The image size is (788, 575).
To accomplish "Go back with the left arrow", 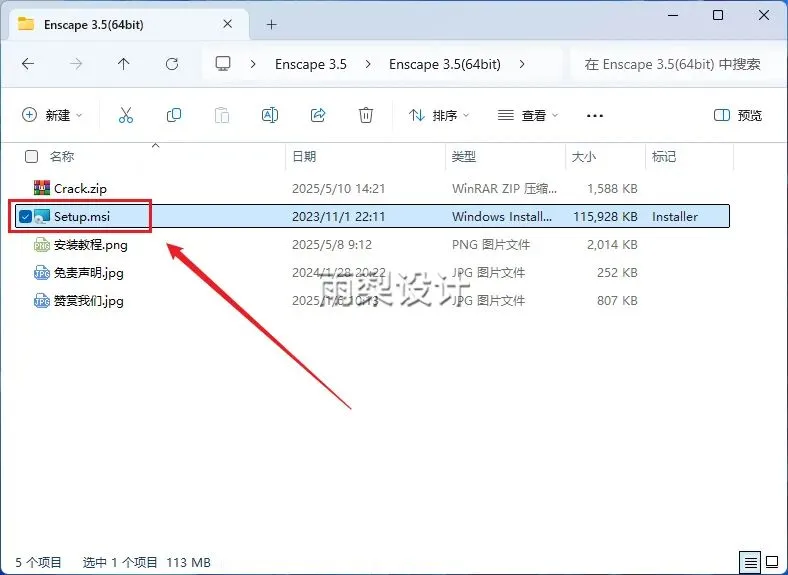I will pos(28,64).
